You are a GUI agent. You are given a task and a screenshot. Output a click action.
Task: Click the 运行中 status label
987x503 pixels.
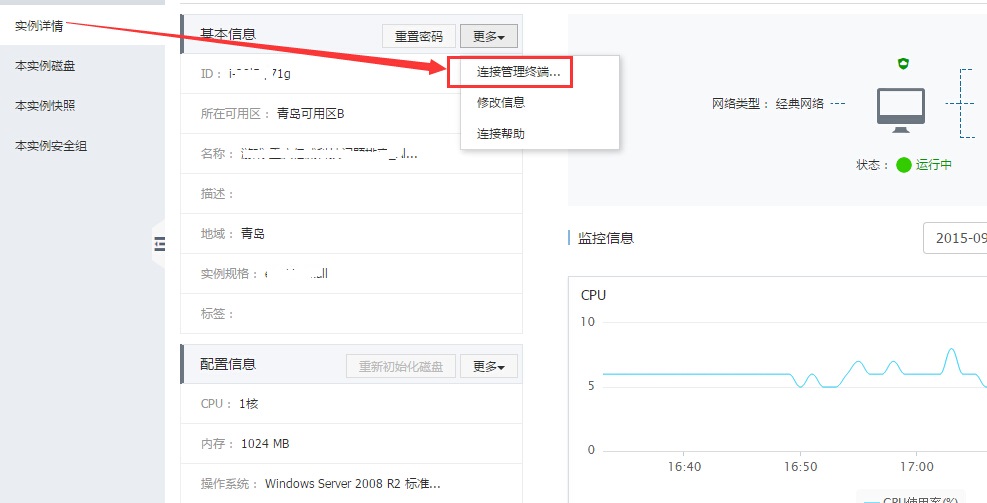[934, 165]
